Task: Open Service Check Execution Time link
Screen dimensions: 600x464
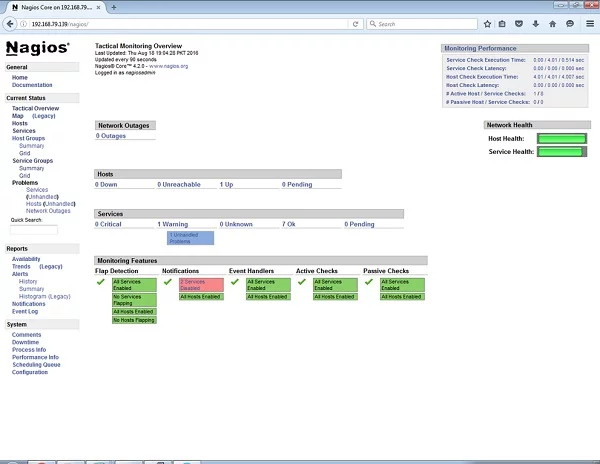Action: pyautogui.click(x=486, y=60)
